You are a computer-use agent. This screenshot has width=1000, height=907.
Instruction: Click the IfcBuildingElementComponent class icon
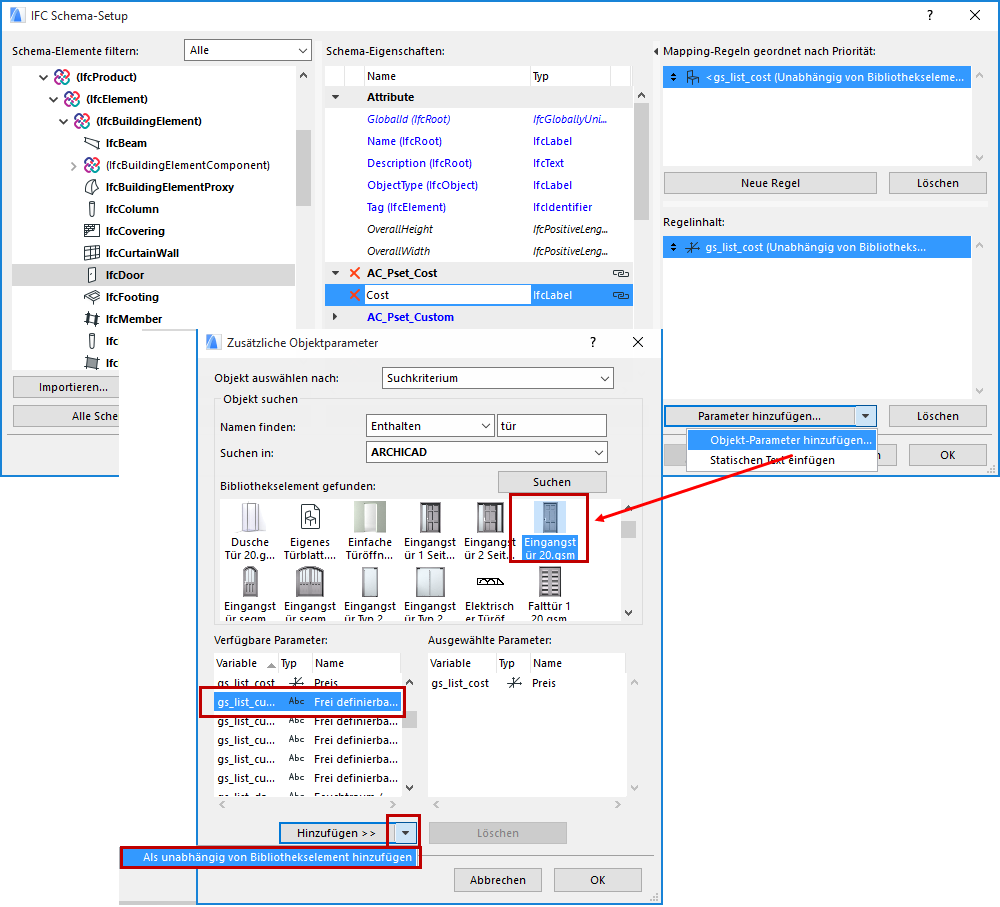tap(92, 165)
